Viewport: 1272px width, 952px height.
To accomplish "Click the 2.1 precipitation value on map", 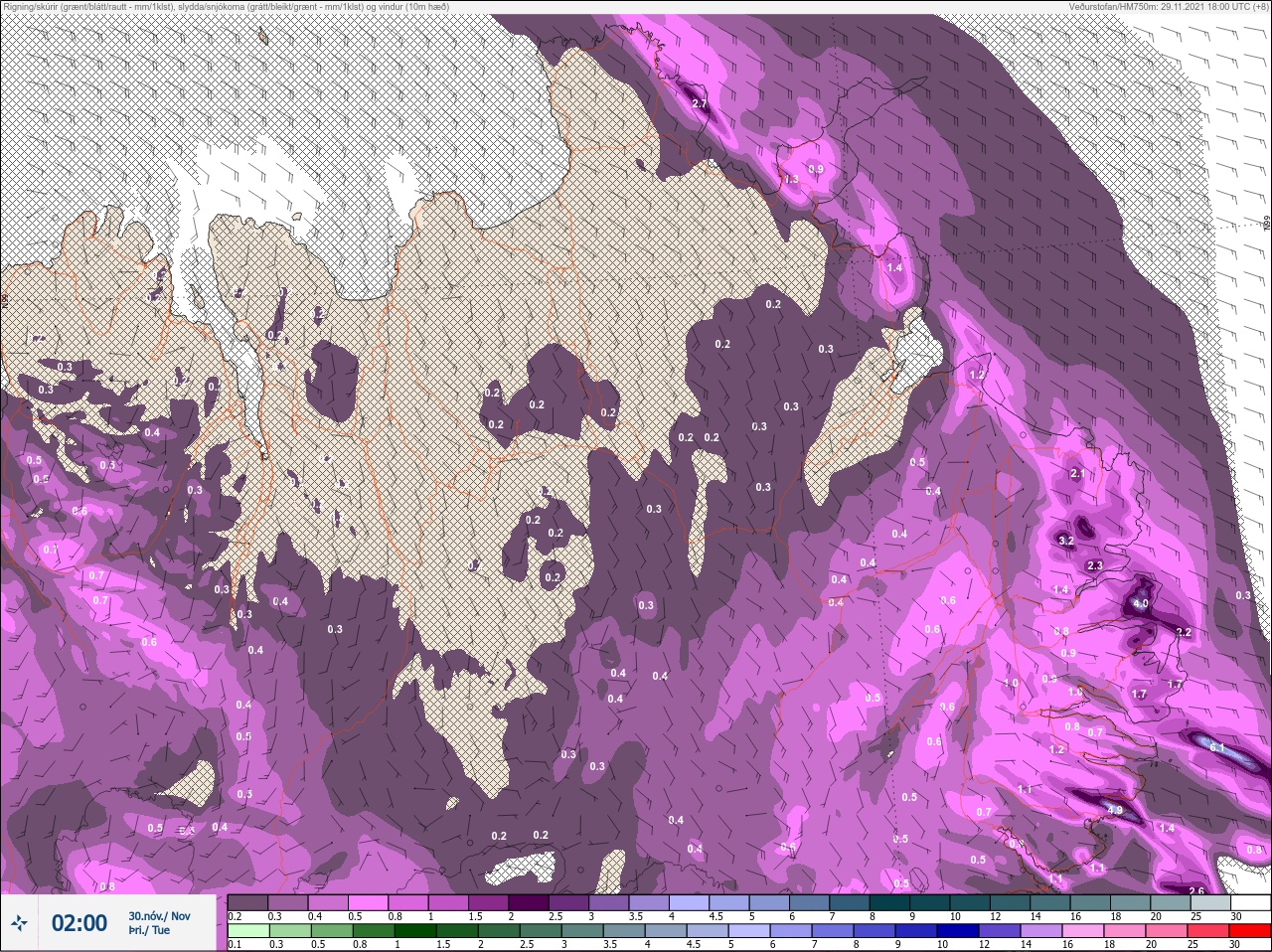I will (1078, 473).
